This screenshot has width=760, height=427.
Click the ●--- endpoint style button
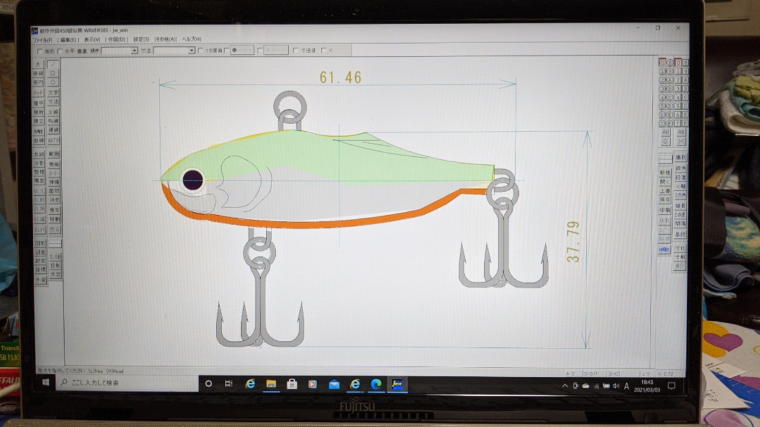(x=242, y=50)
